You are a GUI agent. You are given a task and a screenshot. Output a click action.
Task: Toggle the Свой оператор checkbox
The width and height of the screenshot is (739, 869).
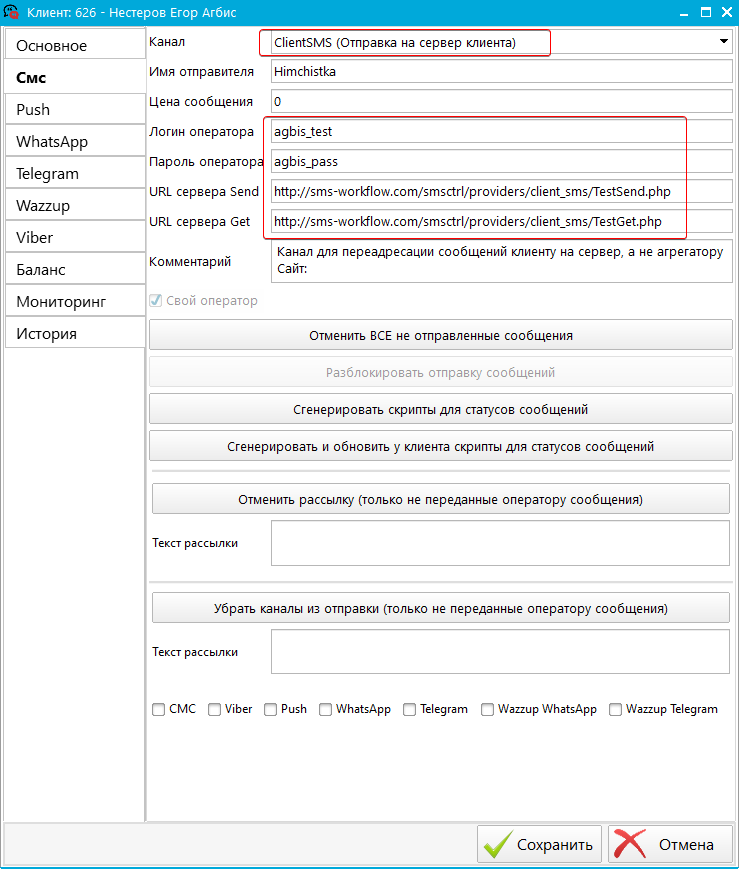[x=156, y=300]
